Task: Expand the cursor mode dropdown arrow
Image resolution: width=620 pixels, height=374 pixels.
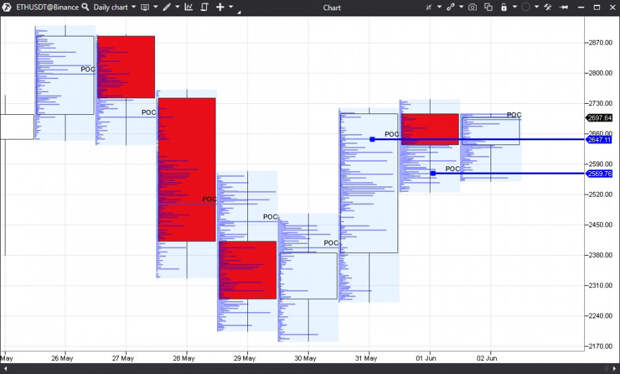Action: pyautogui.click(x=439, y=7)
